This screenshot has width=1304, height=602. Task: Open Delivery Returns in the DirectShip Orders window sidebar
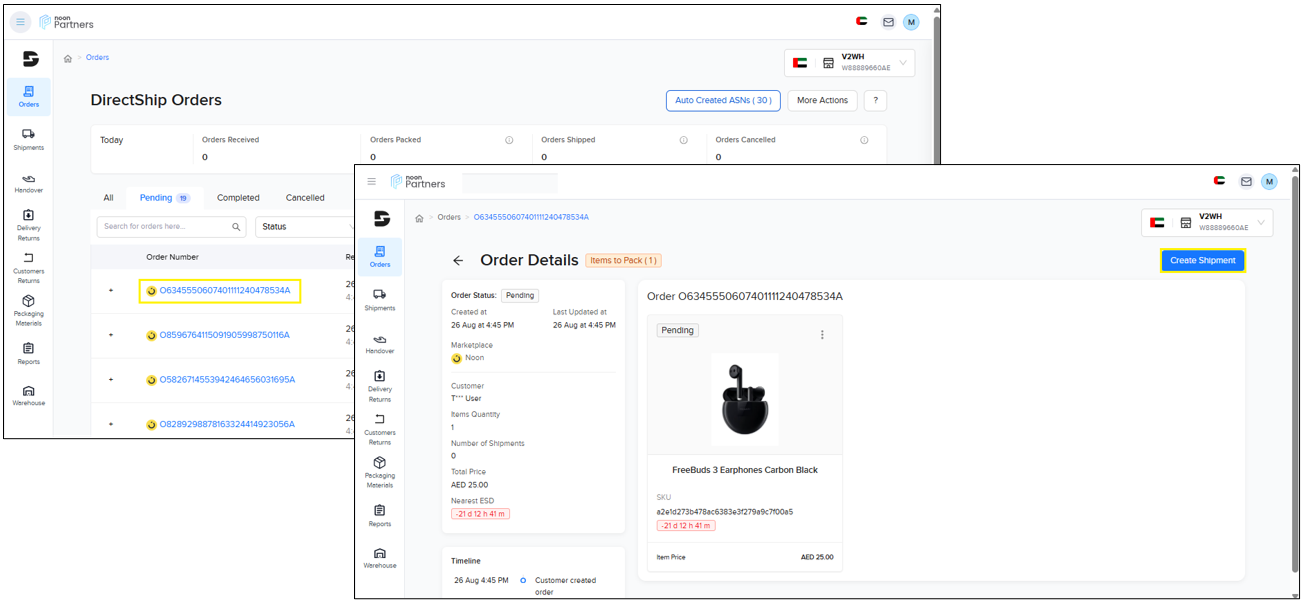click(x=29, y=225)
